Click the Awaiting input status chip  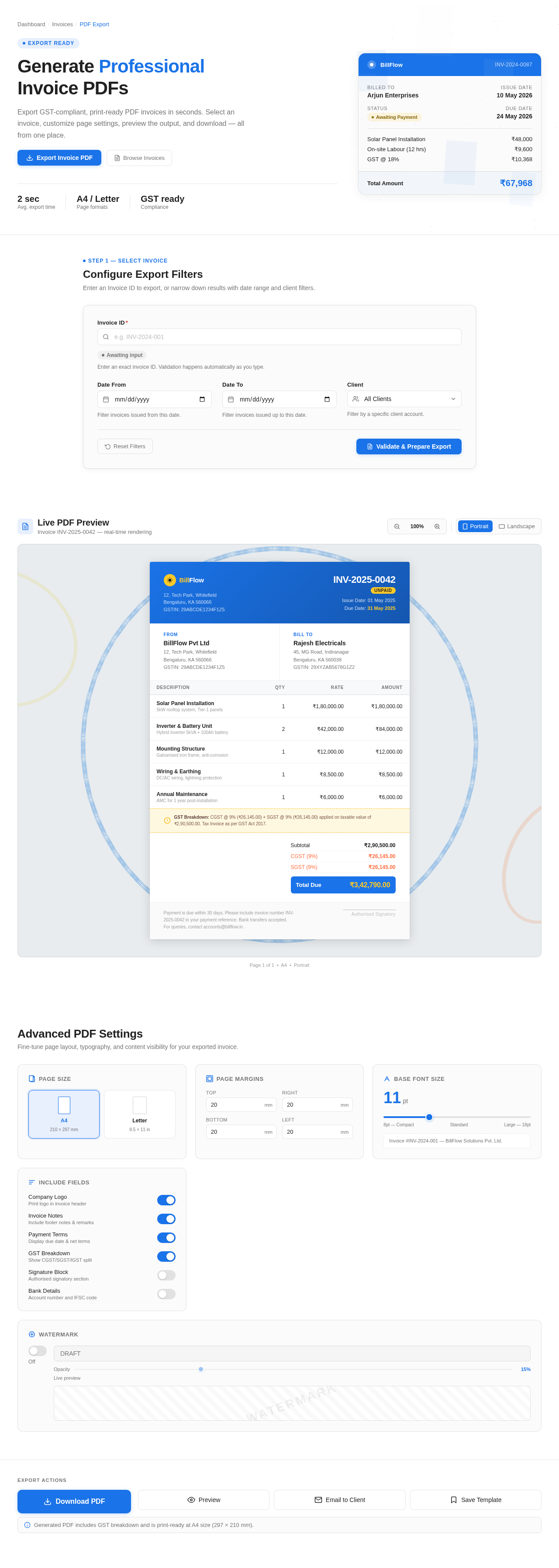click(x=122, y=356)
